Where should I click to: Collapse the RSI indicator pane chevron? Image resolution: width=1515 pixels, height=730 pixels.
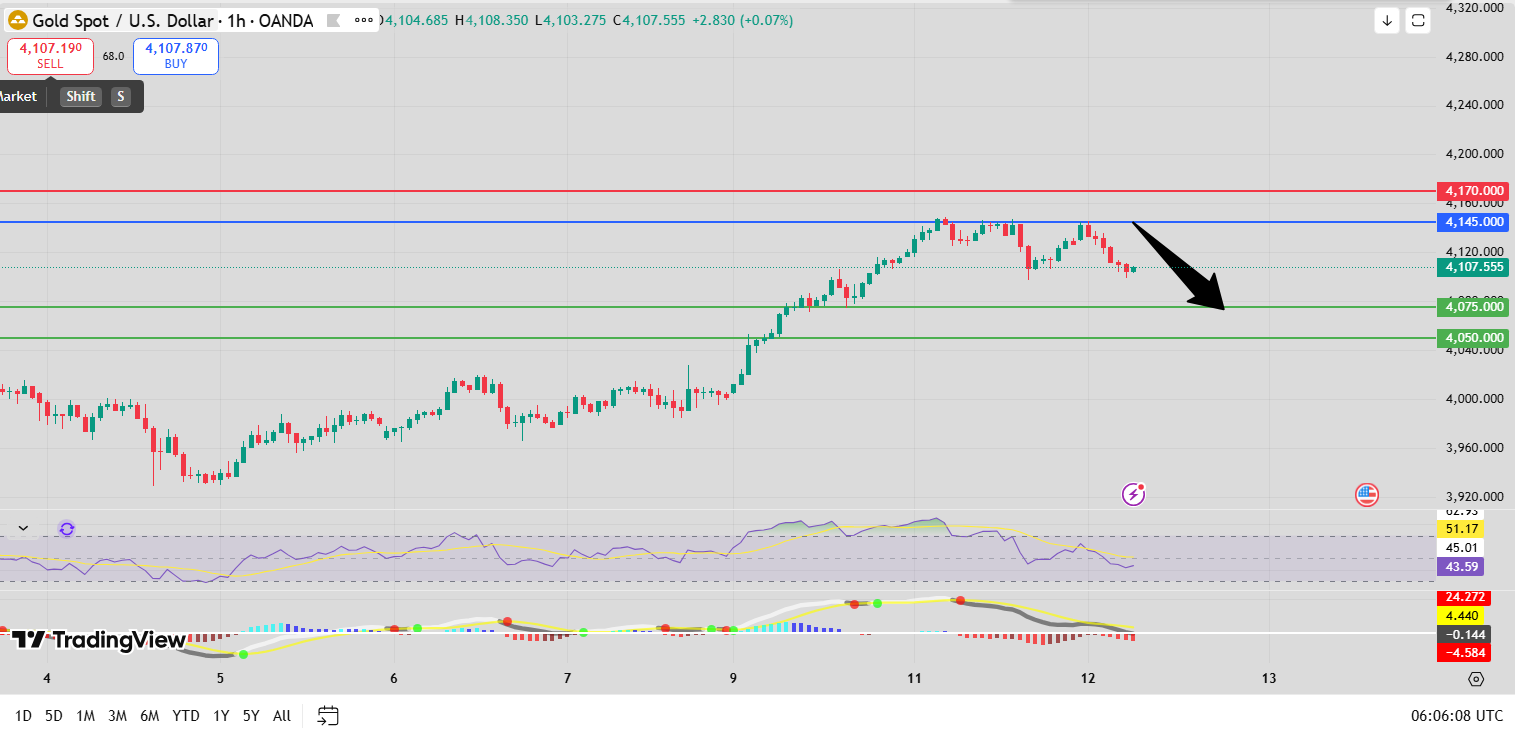tap(23, 528)
